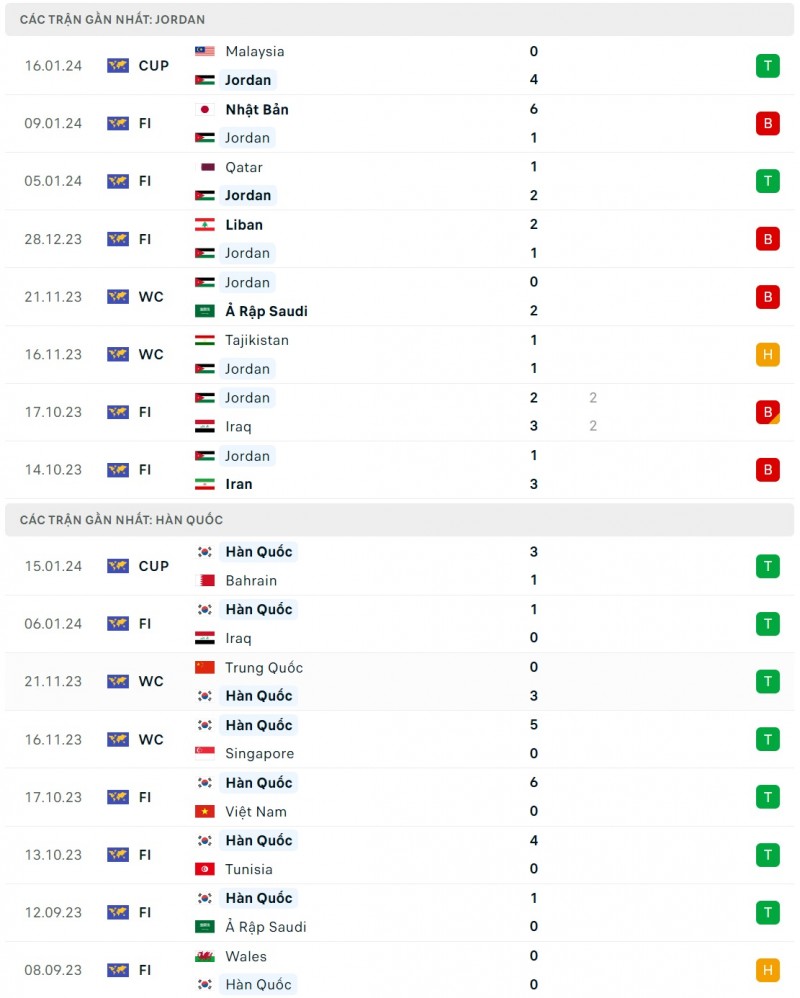800x998 pixels.
Task: Click the orange H badge for Tajikistan match
Action: [x=767, y=355]
